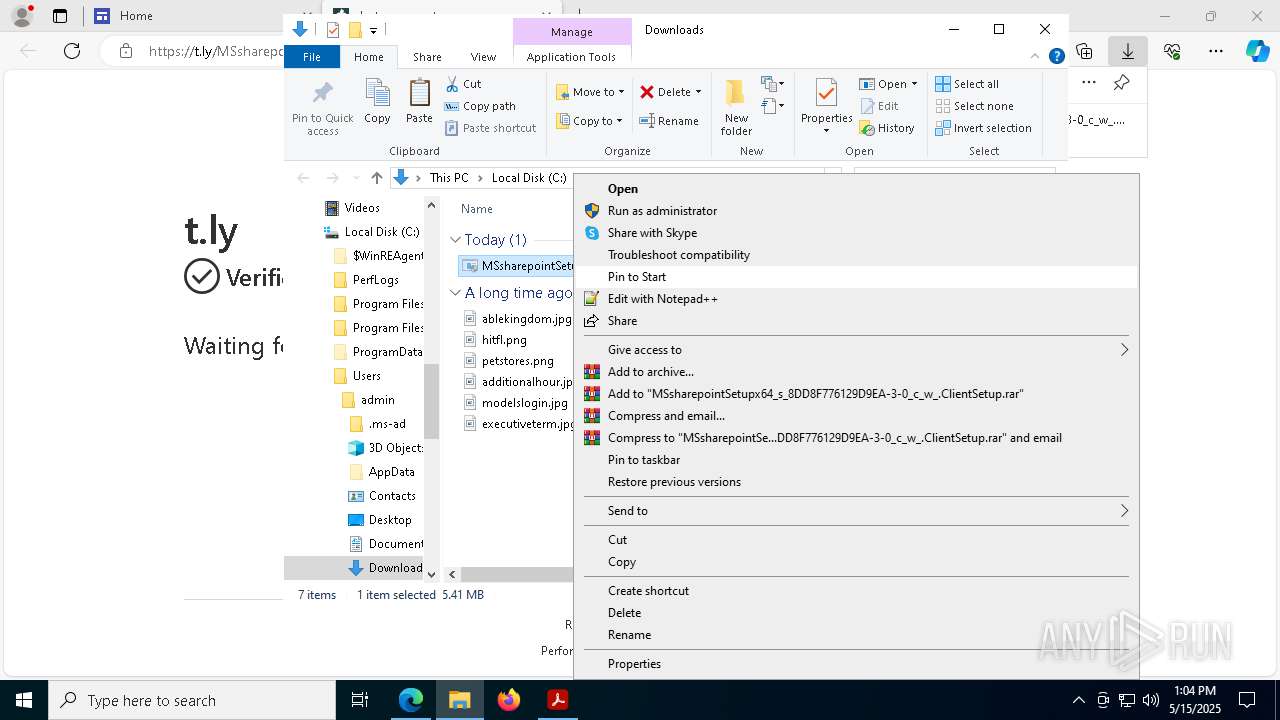Image resolution: width=1280 pixels, height=720 pixels.
Task: Click Paste shortcut in ribbon
Action: pos(490,128)
